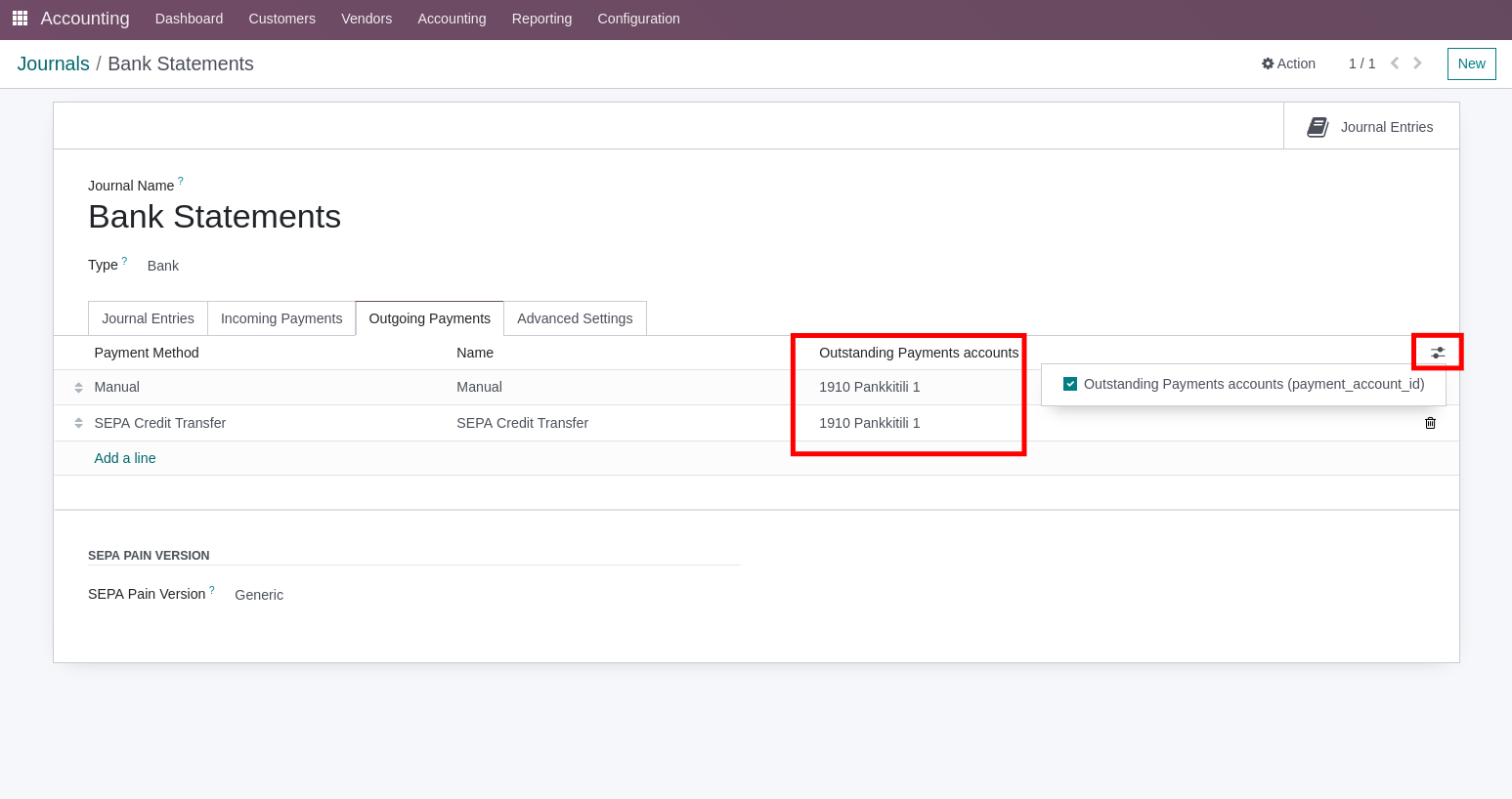Untick Outstanding Payments accounts column checkbox
Viewport: 1512px width, 799px height.
1070,384
